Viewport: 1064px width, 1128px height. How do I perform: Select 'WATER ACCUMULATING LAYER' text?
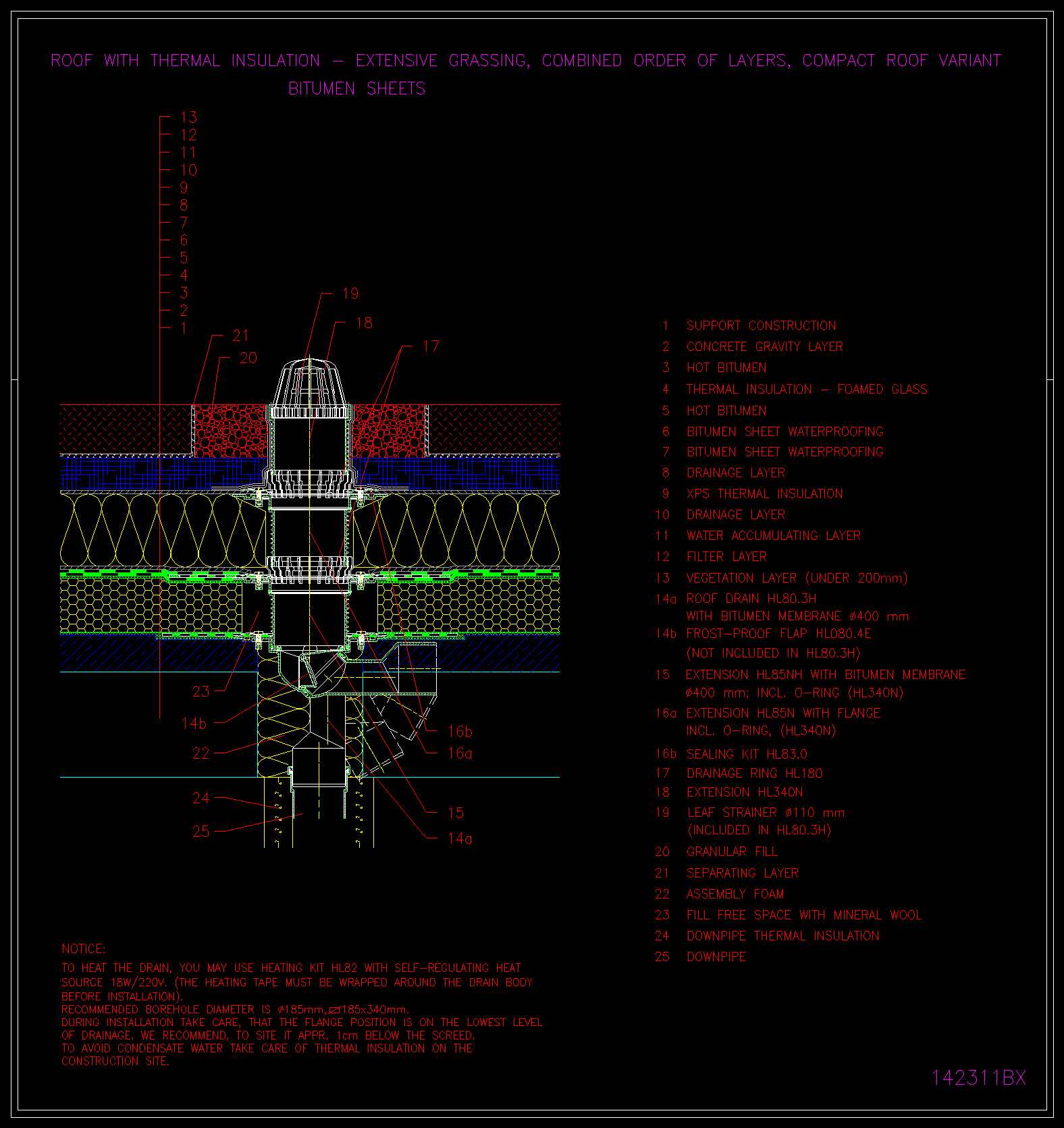pos(773,536)
